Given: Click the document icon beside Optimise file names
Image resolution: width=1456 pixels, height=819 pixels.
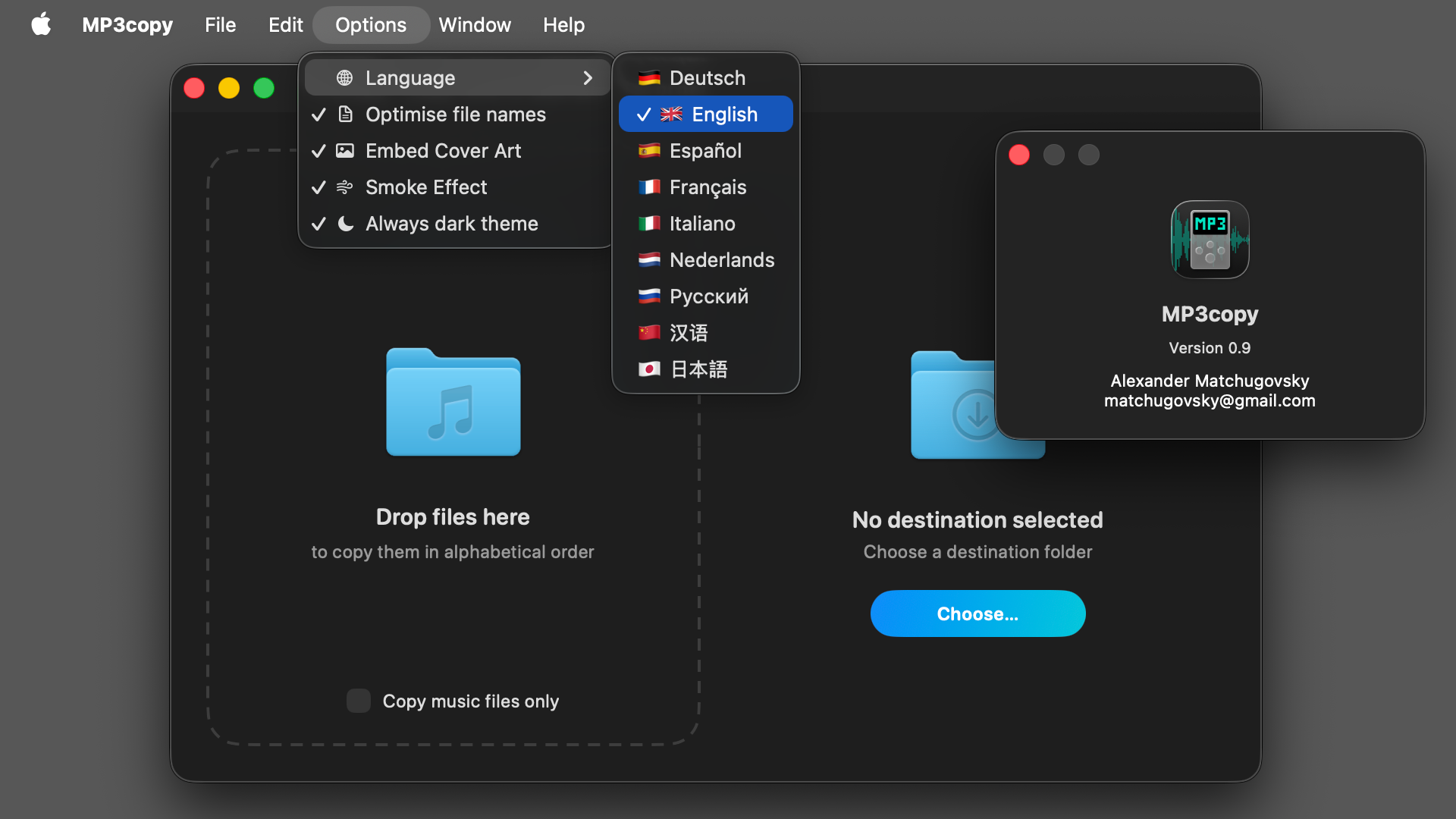Looking at the screenshot, I should tap(345, 115).
